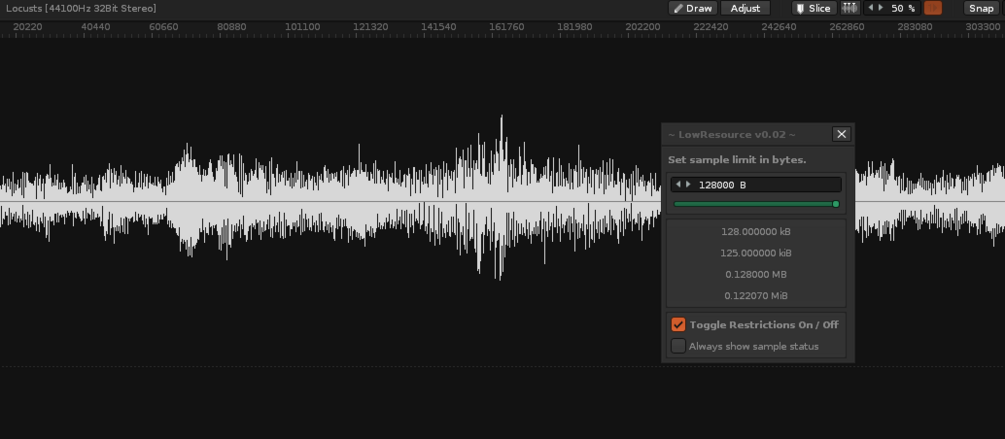The image size is (1005, 439).
Task: Increase slice sensitivity with right arrow
Action: pos(880,8)
